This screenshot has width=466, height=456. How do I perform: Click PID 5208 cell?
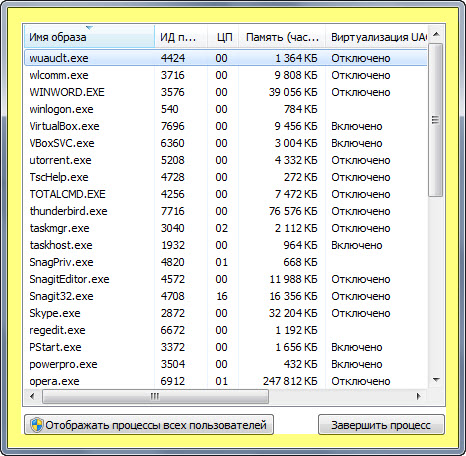pos(173,160)
